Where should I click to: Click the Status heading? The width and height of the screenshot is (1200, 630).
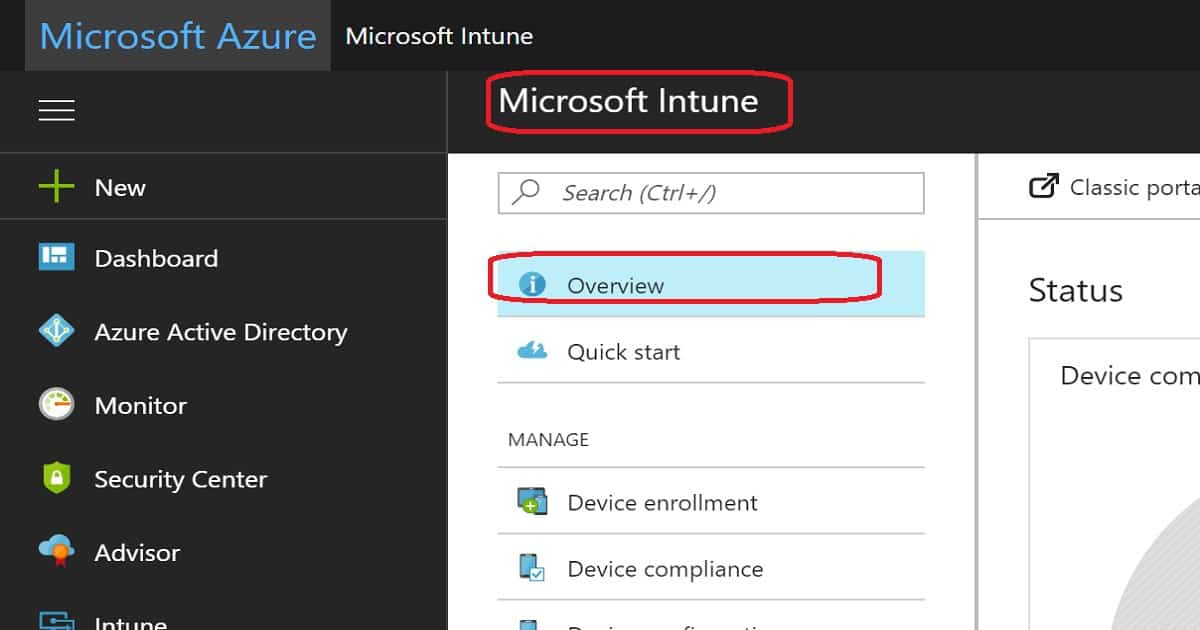click(1075, 291)
